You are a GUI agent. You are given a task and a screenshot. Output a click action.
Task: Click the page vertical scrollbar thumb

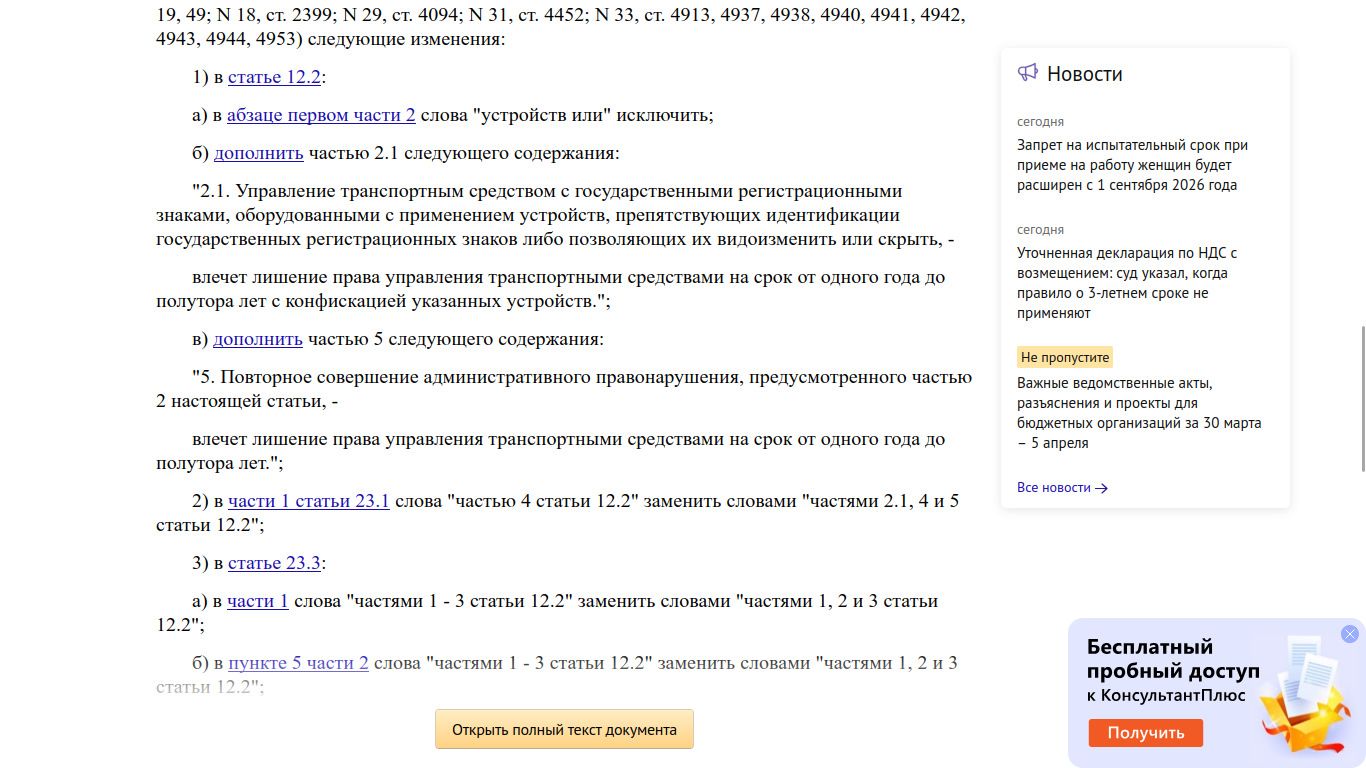[x=1360, y=398]
